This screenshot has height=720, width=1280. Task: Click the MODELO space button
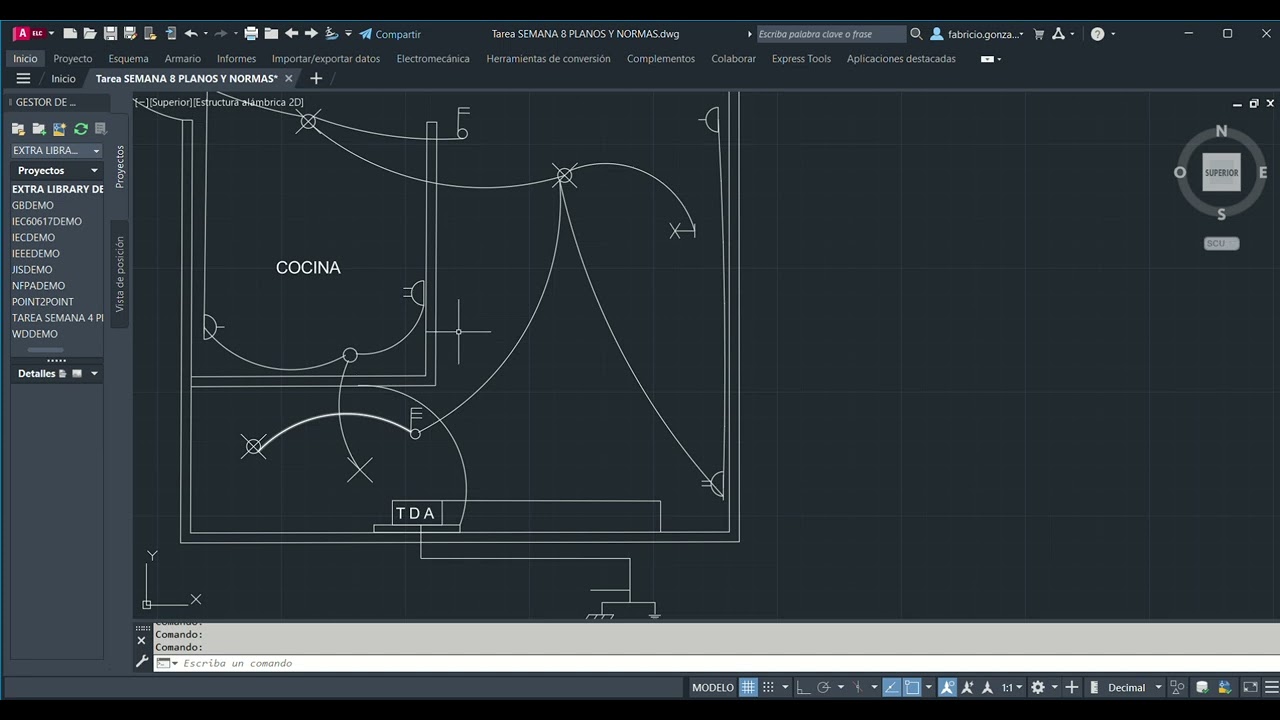click(713, 687)
